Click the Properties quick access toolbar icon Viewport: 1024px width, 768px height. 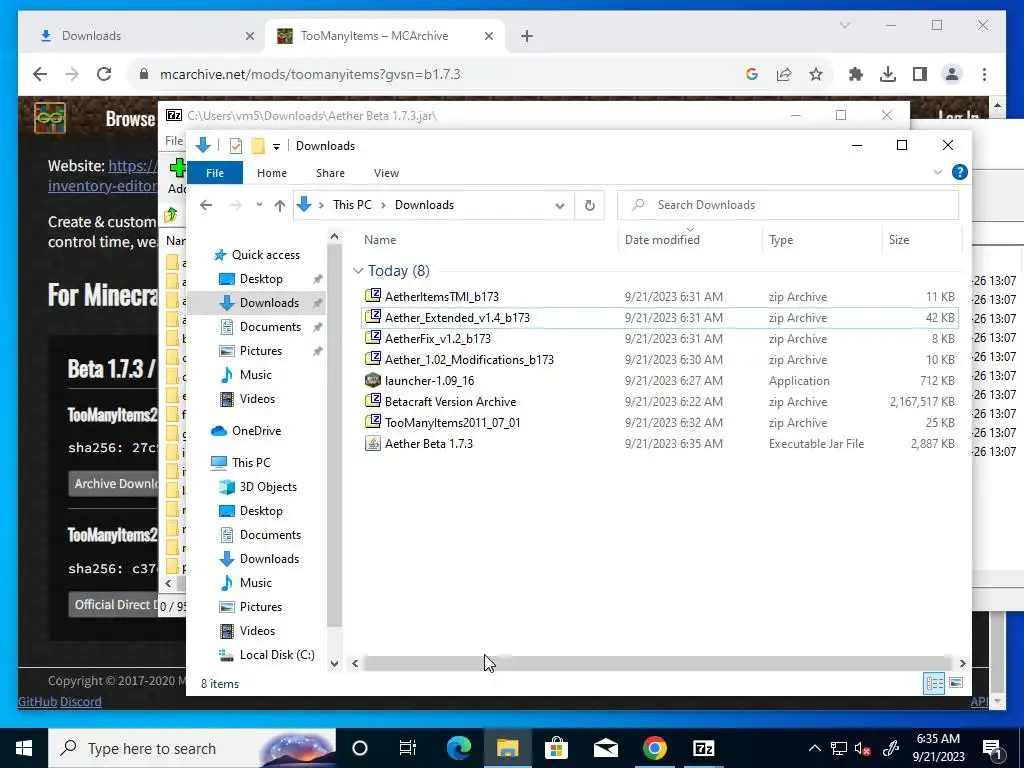pyautogui.click(x=236, y=146)
